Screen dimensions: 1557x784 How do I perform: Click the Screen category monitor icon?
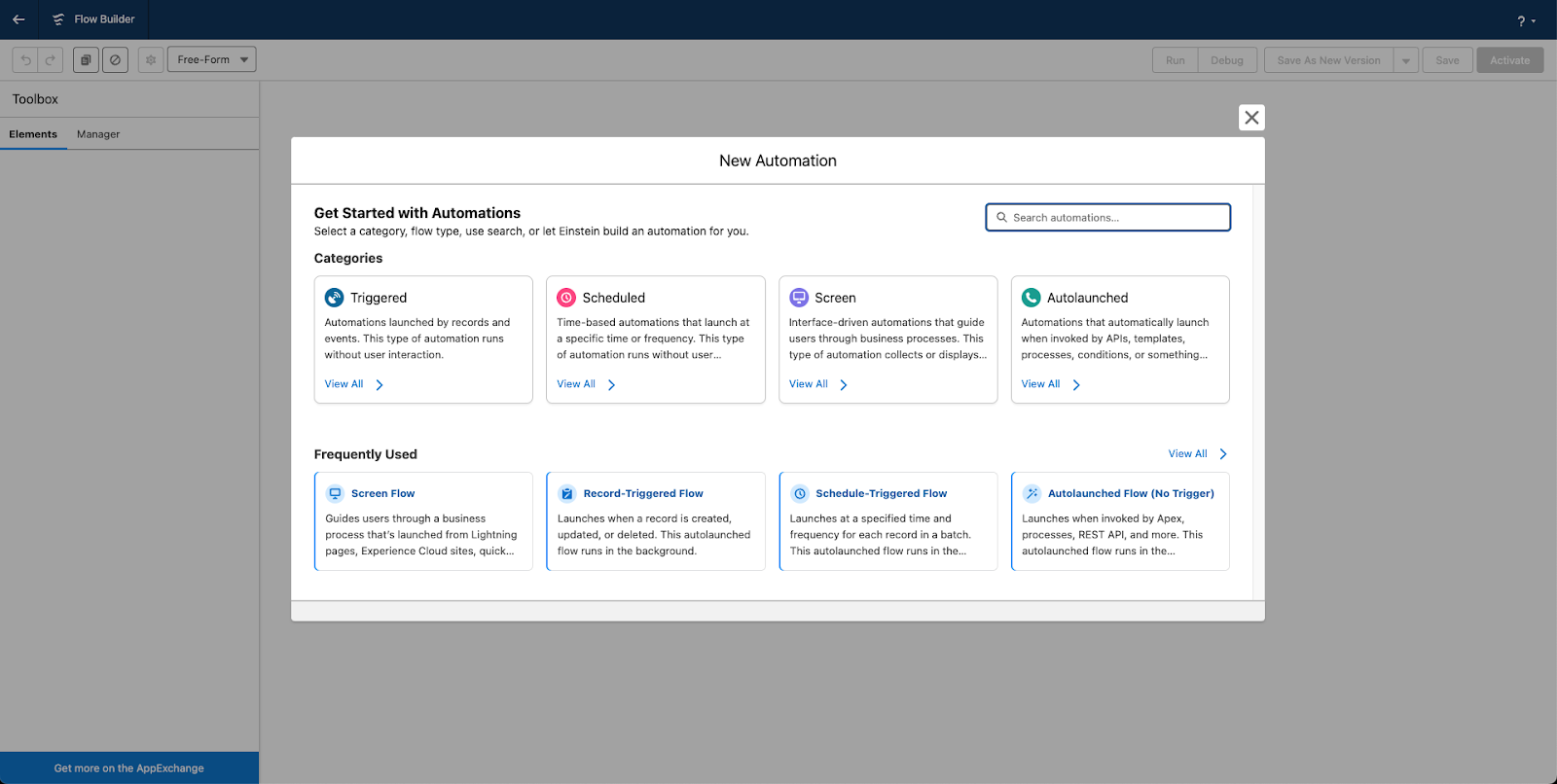click(799, 298)
